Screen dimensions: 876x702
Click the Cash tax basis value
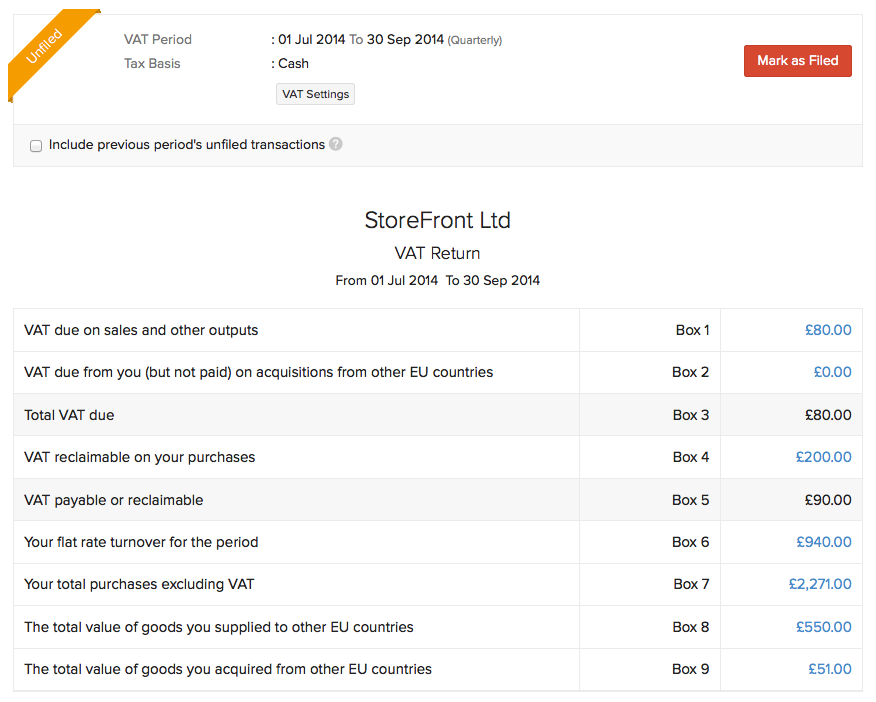pos(293,63)
